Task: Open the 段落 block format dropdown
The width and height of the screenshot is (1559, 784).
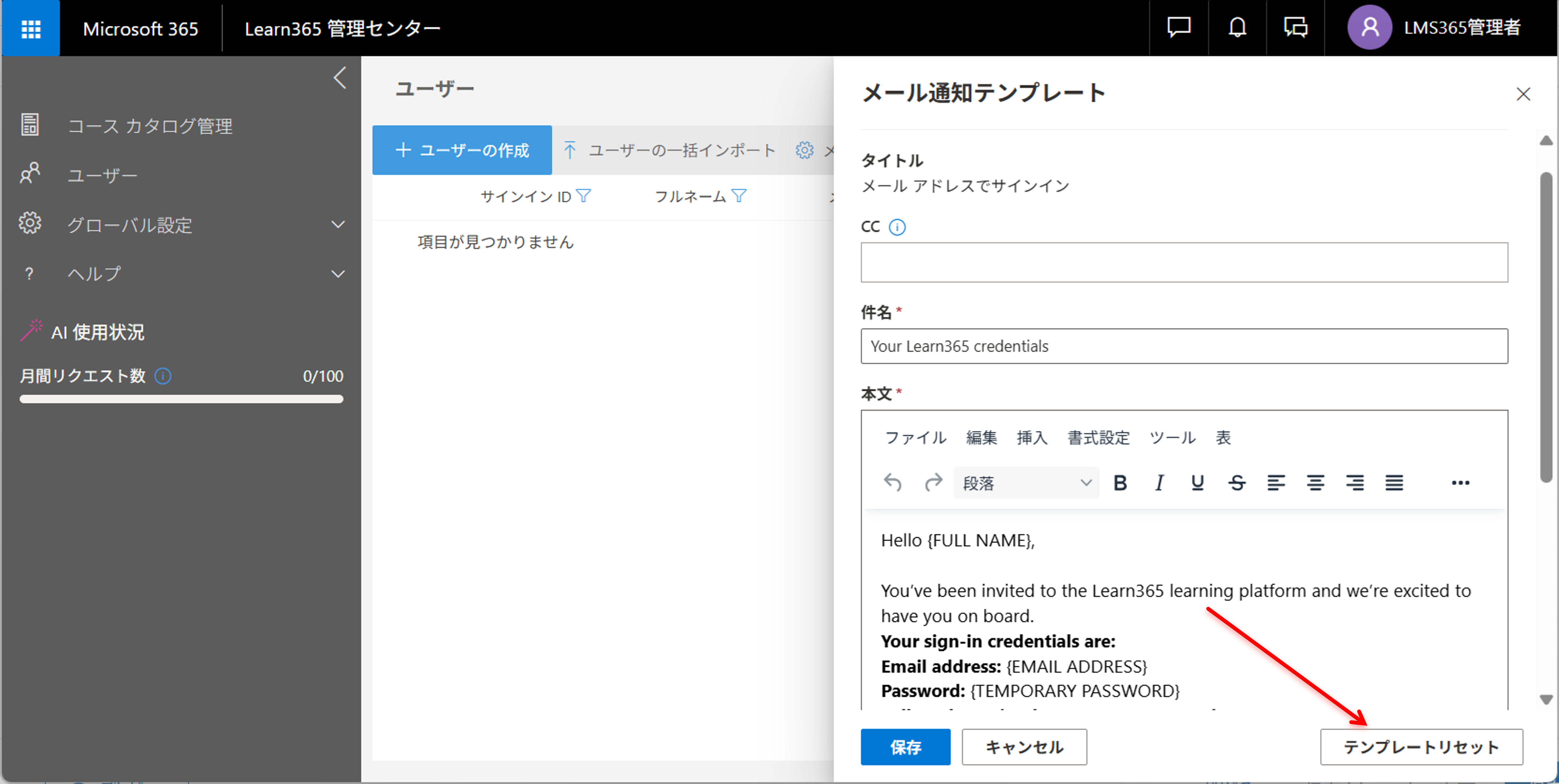Action: point(1026,483)
